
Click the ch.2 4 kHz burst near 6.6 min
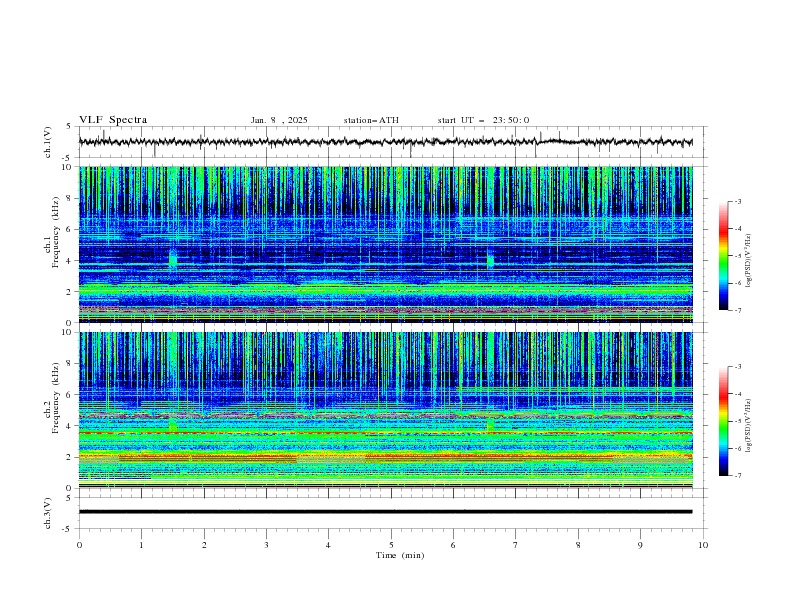click(490, 425)
